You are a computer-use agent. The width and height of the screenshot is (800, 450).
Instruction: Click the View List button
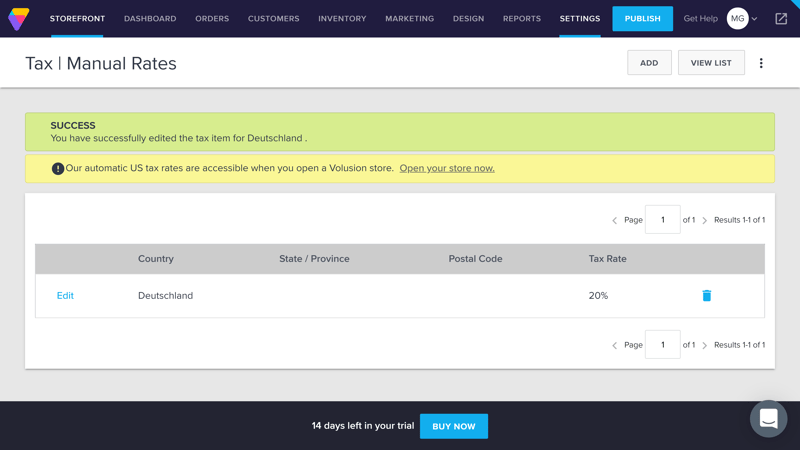(711, 63)
